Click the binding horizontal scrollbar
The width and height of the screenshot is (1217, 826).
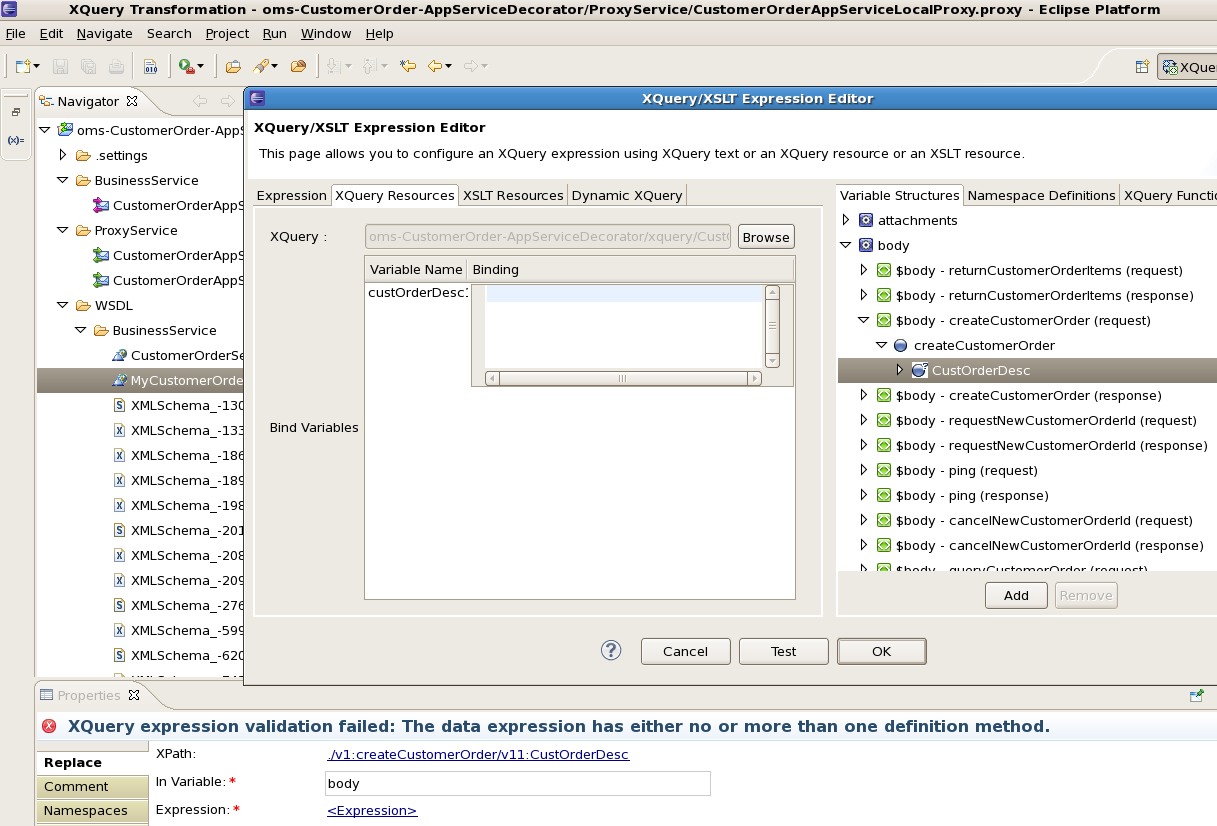(623, 379)
